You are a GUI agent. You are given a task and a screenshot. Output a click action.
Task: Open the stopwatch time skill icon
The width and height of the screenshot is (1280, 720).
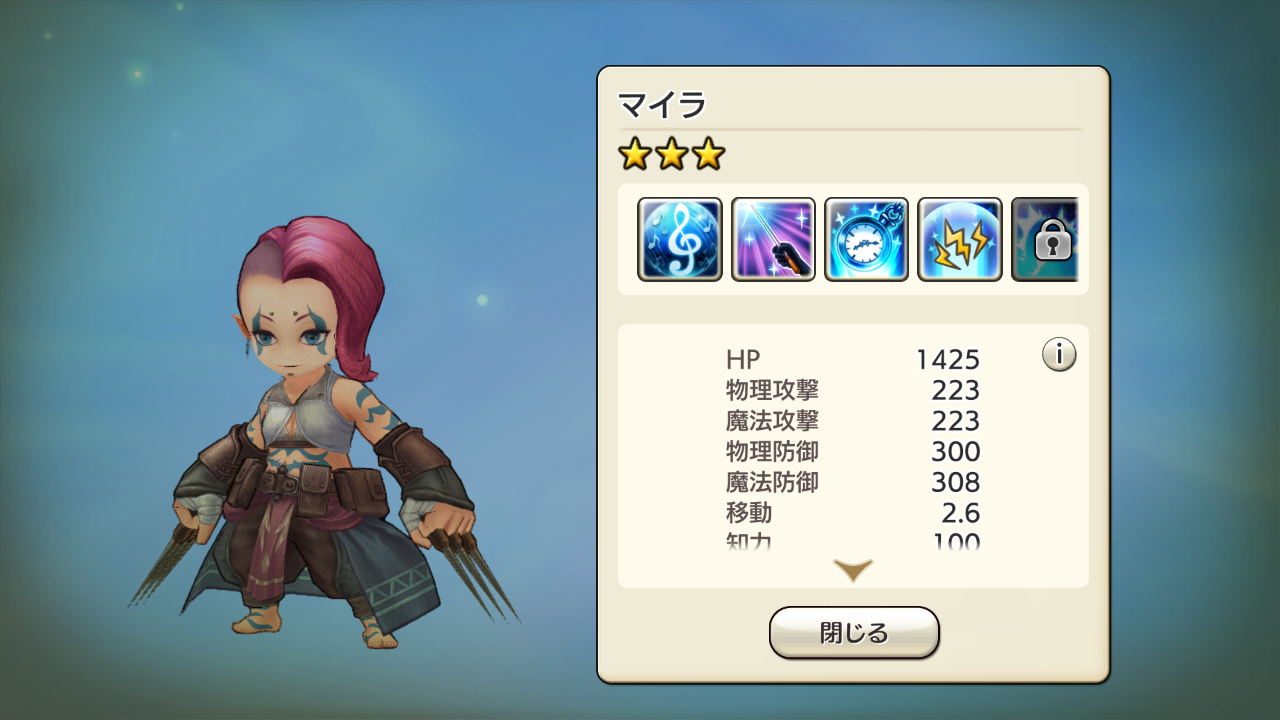tap(866, 239)
